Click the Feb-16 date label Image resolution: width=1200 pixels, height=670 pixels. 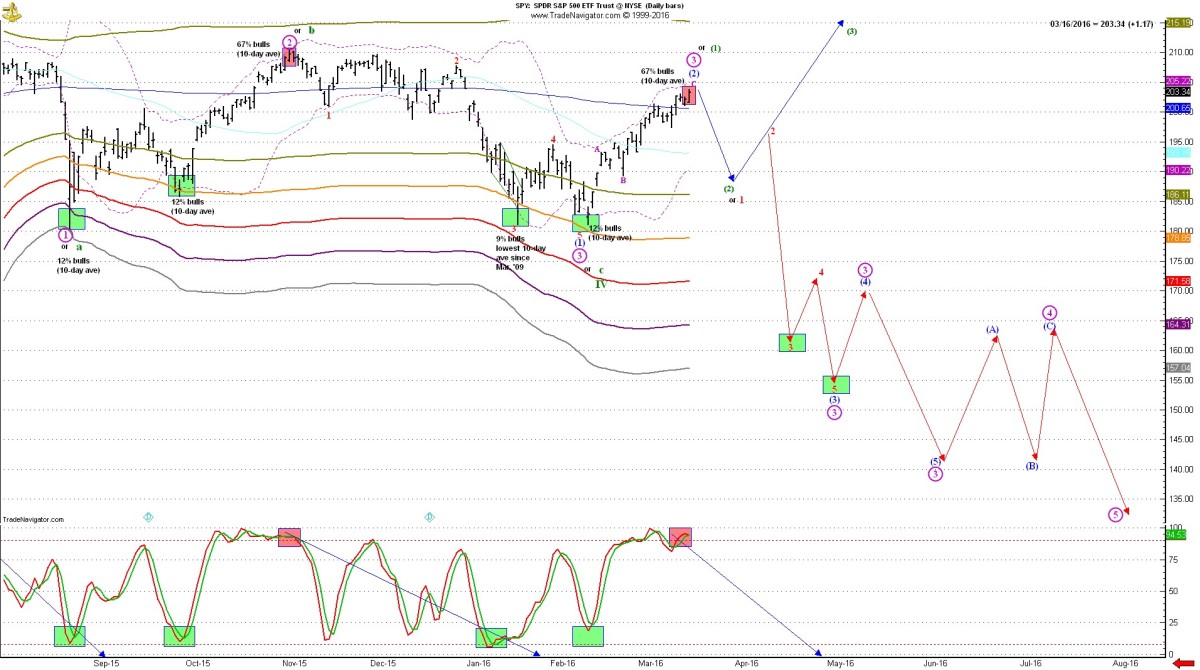coord(563,662)
